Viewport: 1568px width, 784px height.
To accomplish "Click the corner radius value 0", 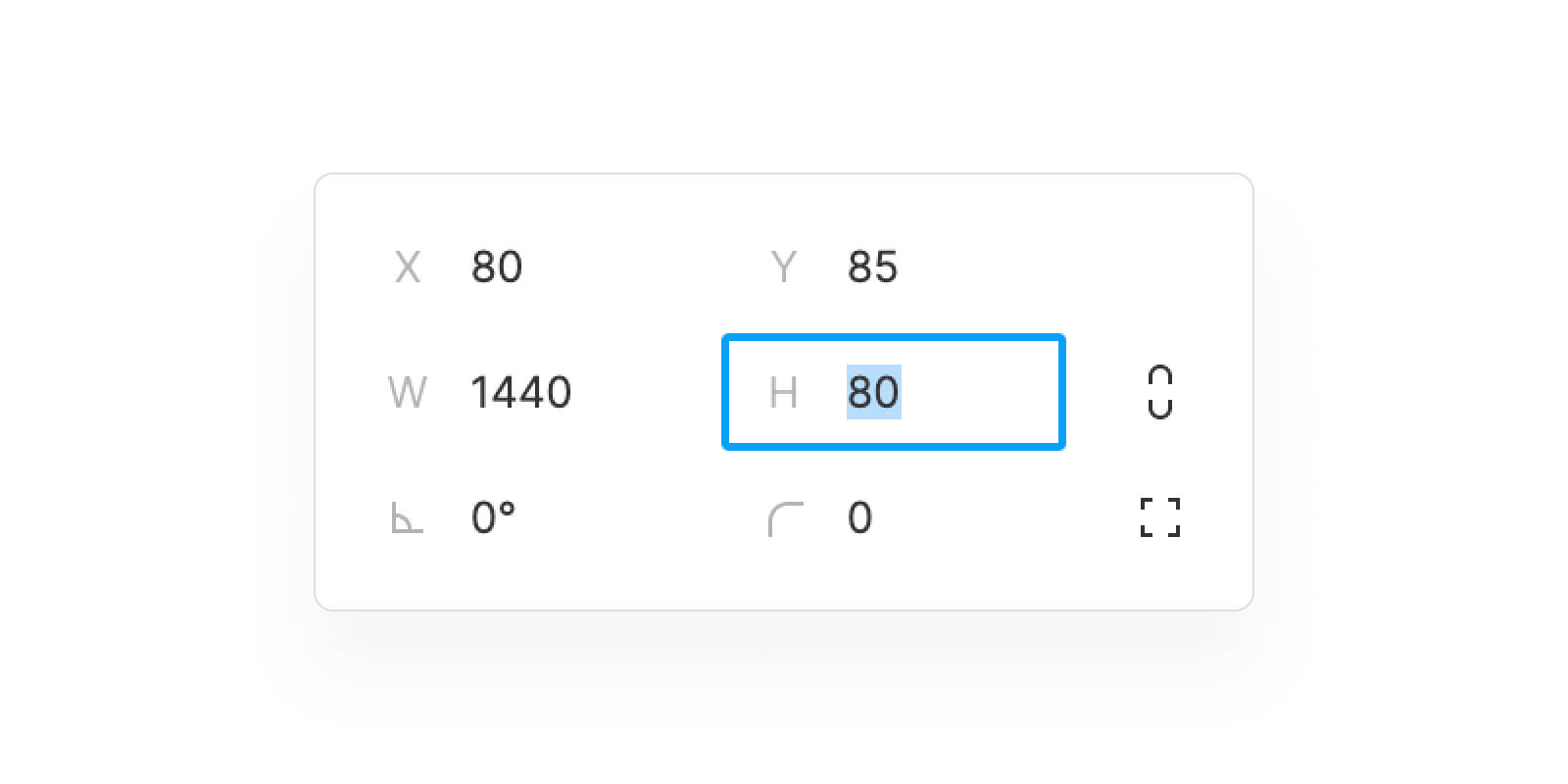I will point(859,517).
